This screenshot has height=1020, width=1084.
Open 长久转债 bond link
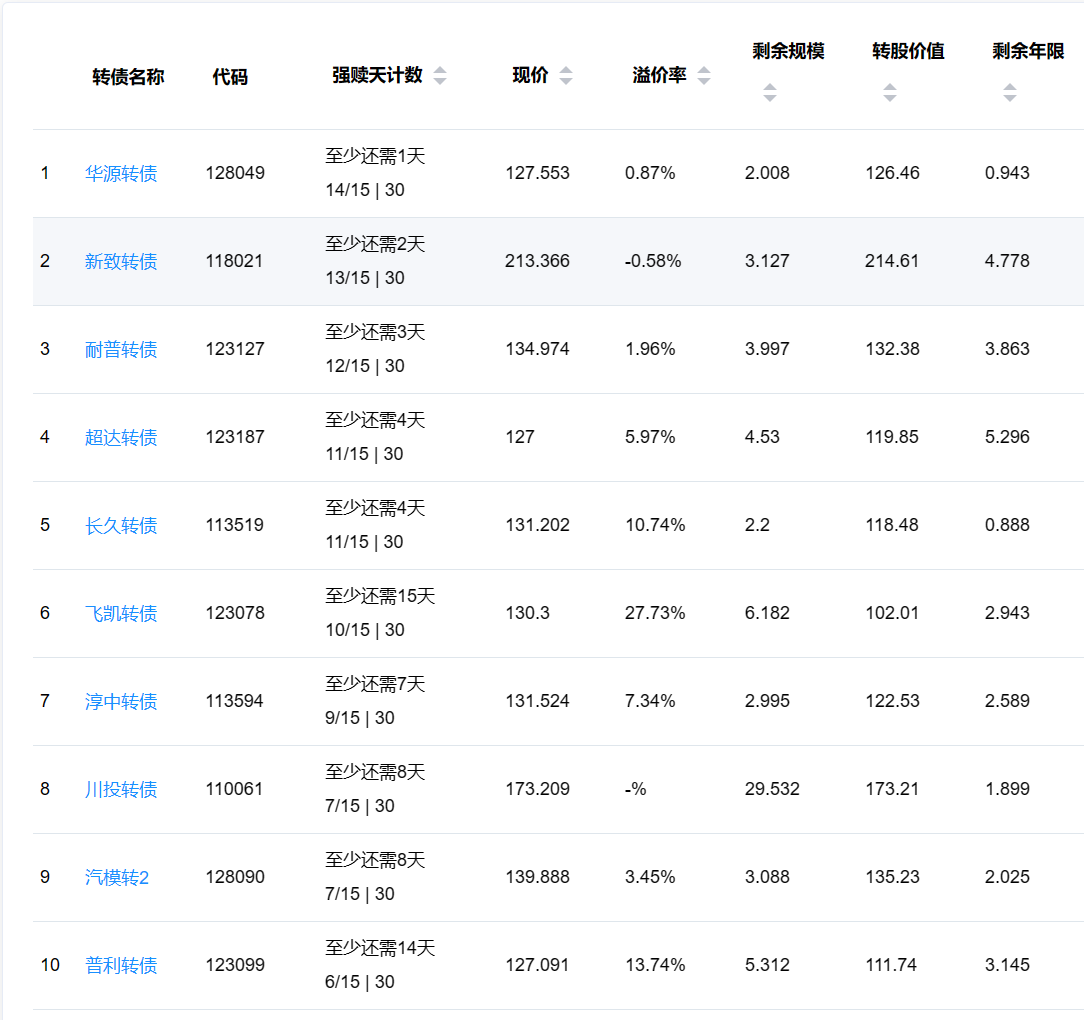pos(121,526)
